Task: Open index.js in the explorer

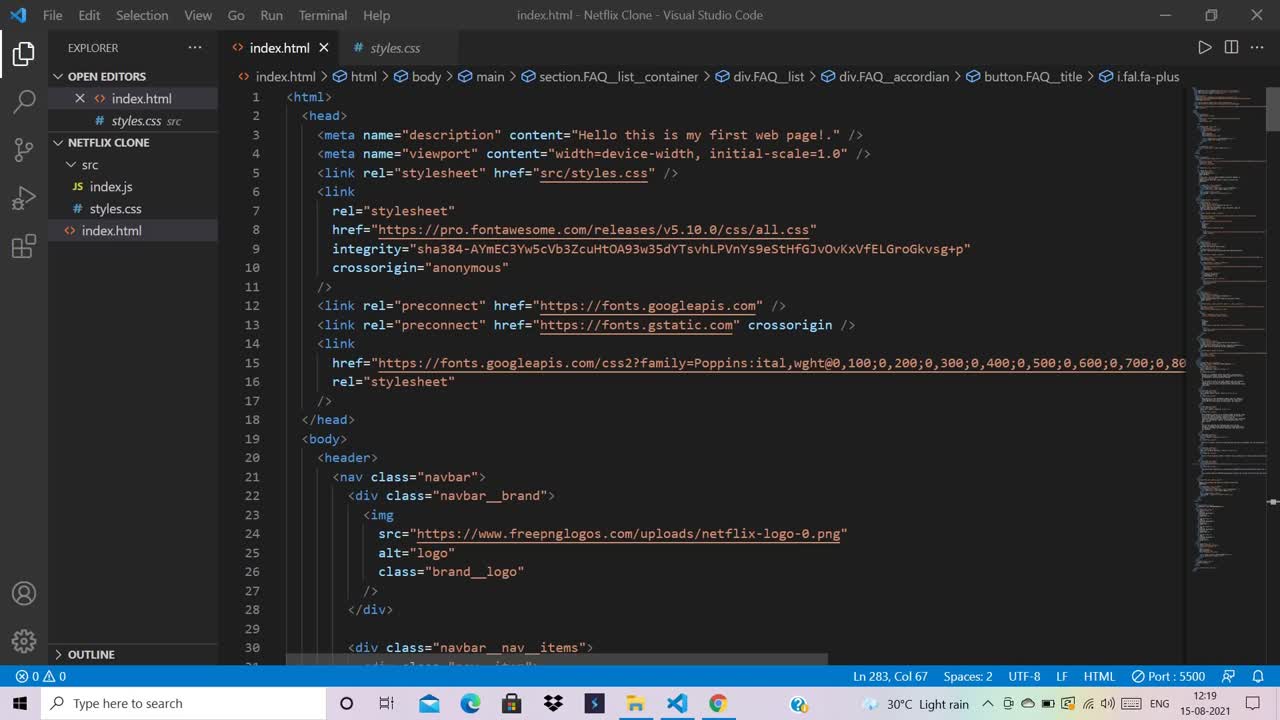Action: [x=110, y=187]
